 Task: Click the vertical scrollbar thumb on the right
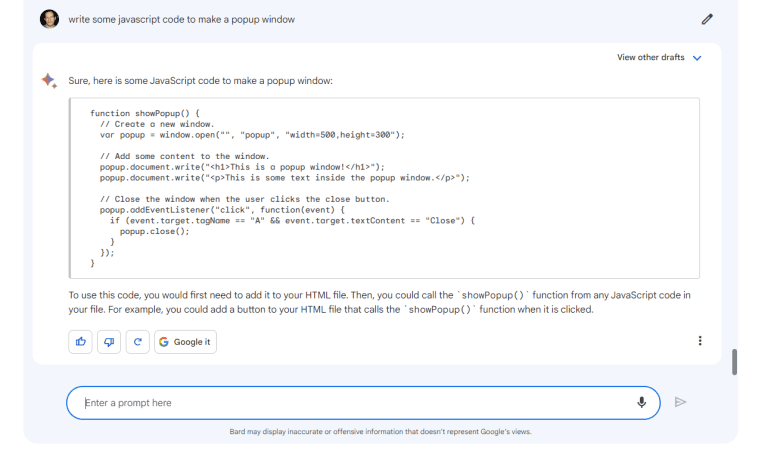click(x=735, y=362)
